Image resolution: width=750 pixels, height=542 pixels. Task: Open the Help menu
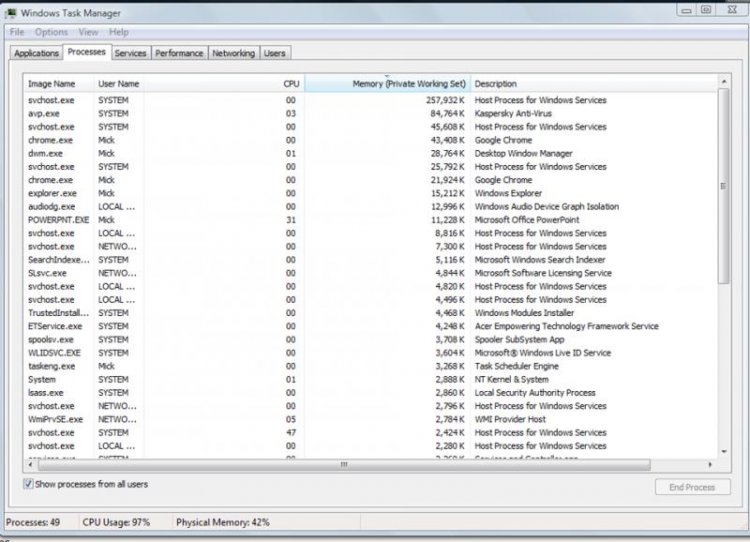119,32
